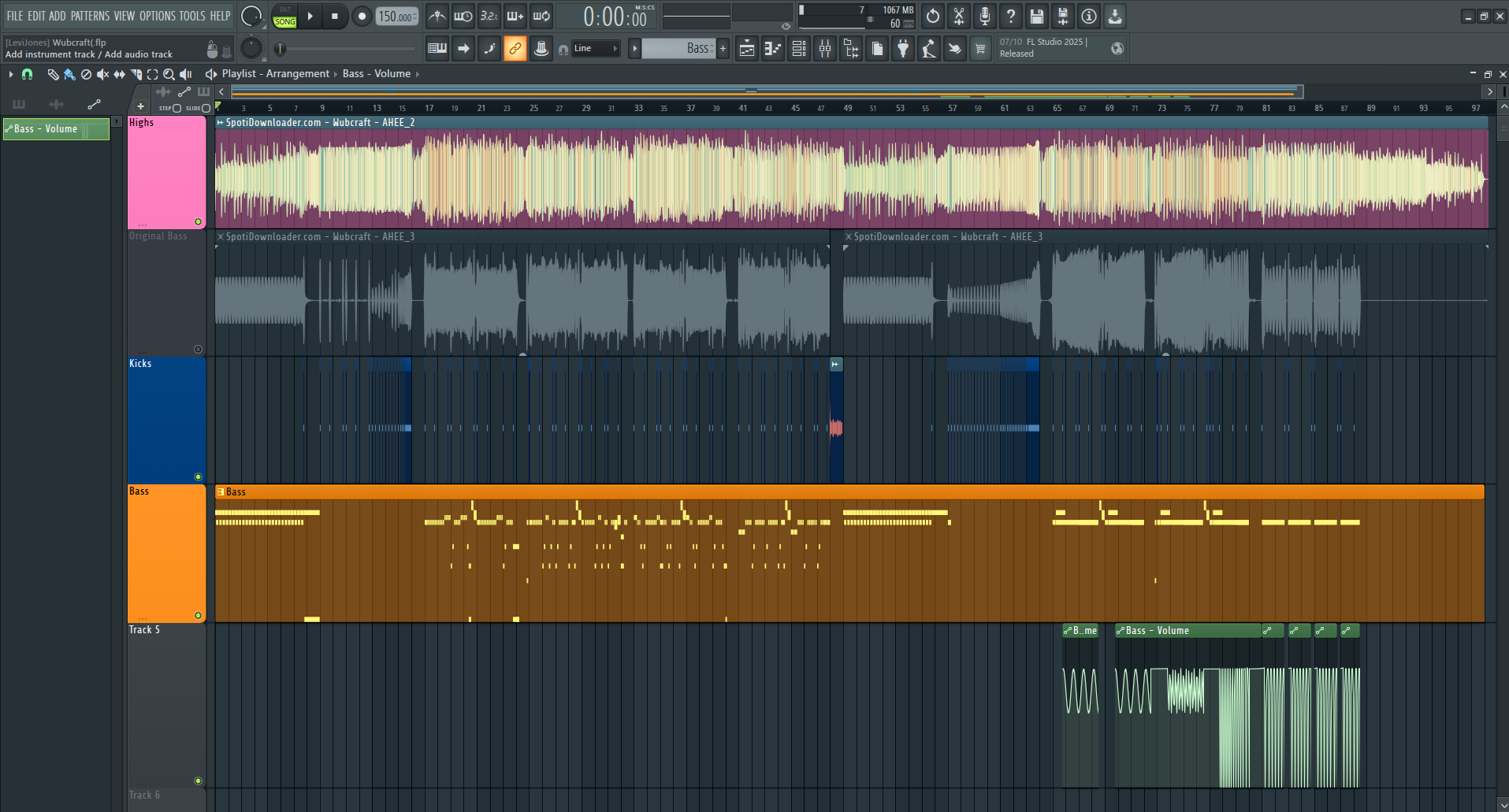1509x812 pixels.
Task: Open the EDIT menu
Action: pyautogui.click(x=36, y=16)
